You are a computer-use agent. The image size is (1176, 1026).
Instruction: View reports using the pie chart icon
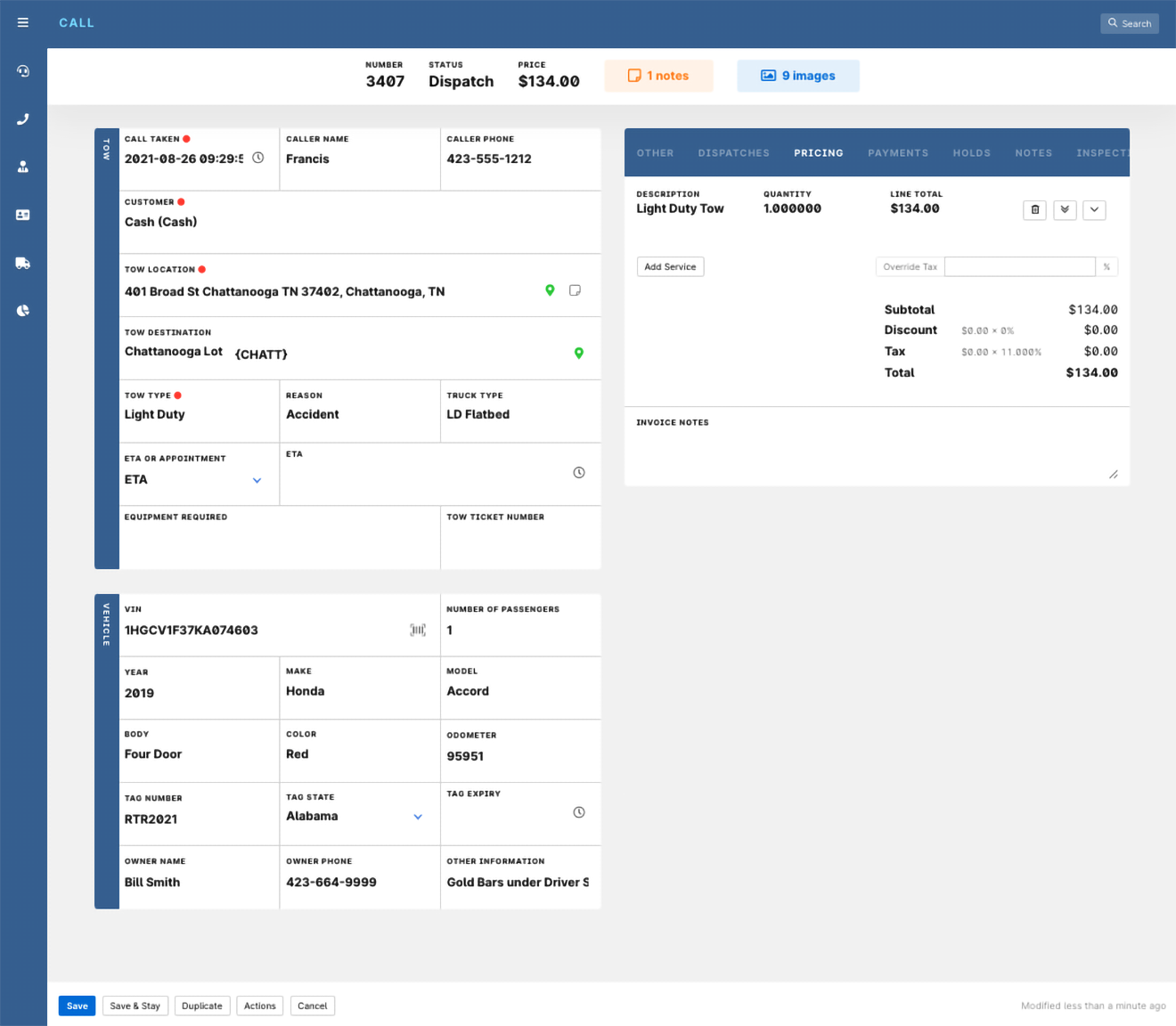tap(22, 310)
